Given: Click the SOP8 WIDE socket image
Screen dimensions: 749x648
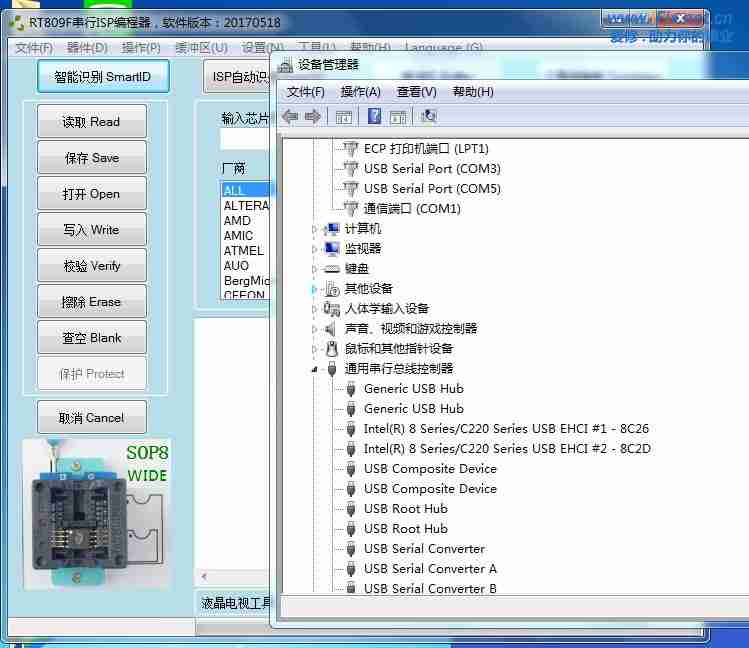Looking at the screenshot, I should tap(96, 514).
